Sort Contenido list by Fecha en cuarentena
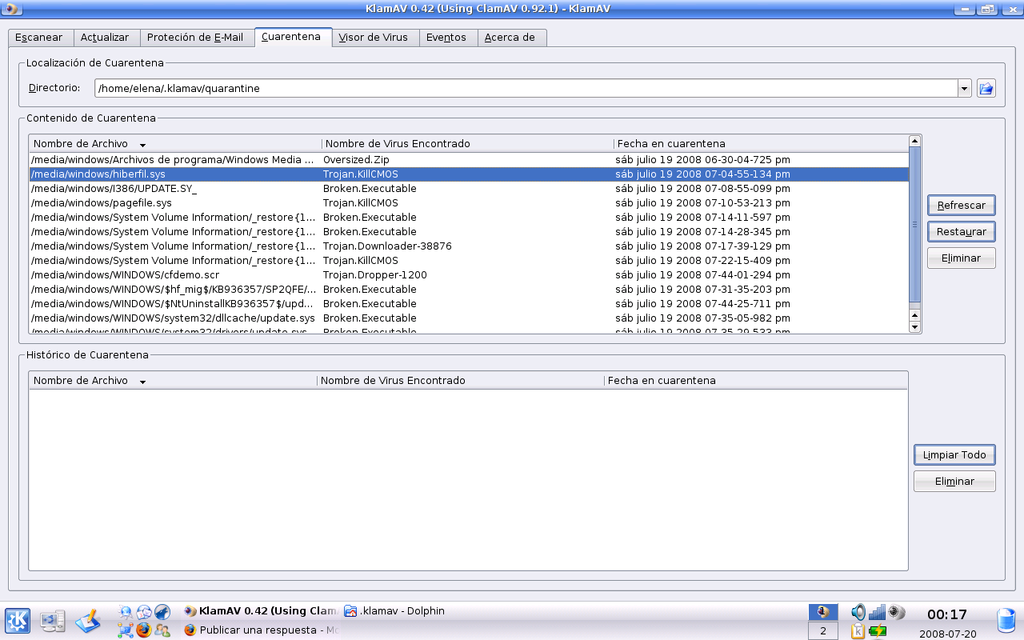 (x=761, y=144)
